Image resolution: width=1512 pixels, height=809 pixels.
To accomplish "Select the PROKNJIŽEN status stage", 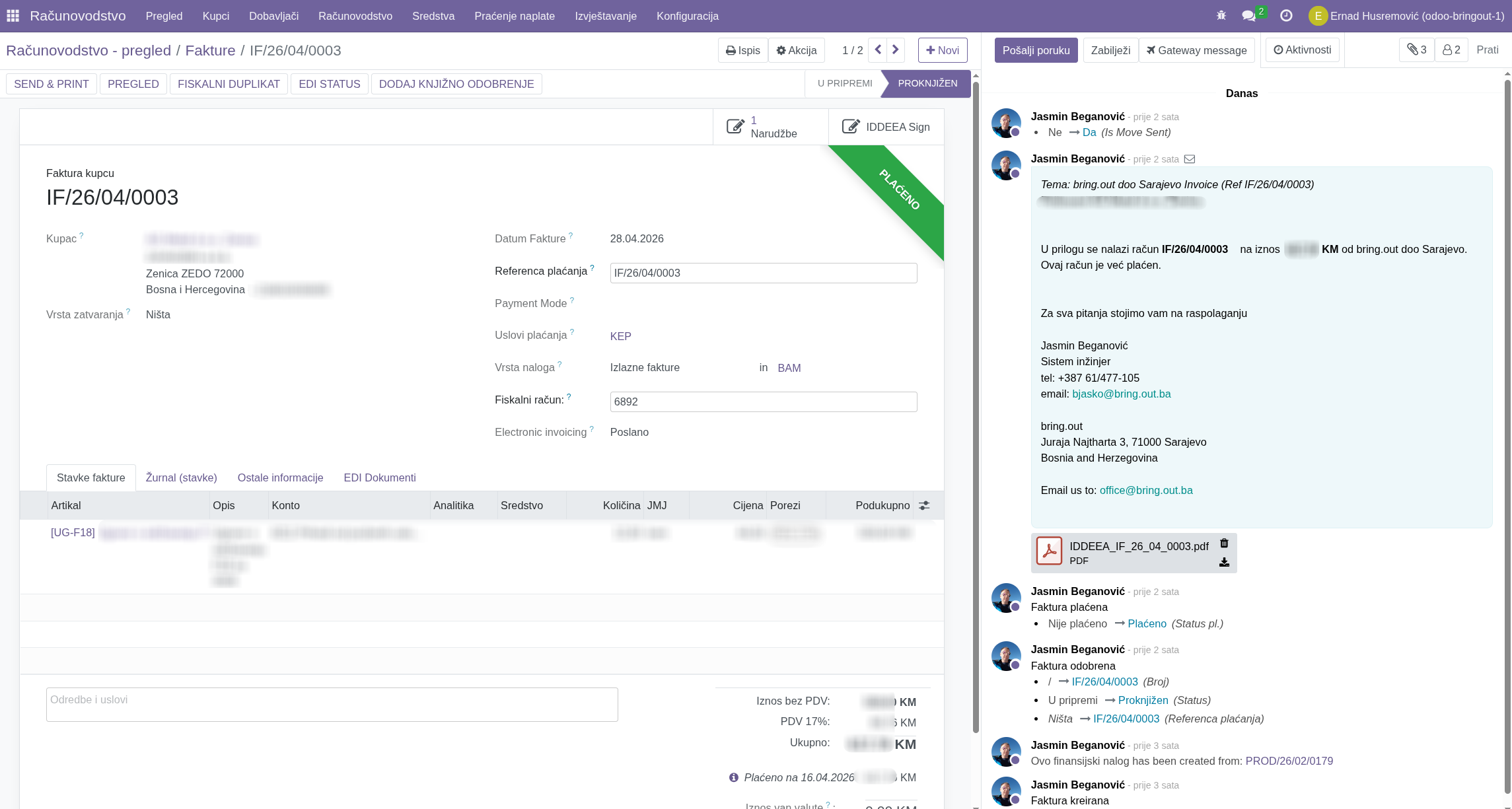I will [x=927, y=83].
